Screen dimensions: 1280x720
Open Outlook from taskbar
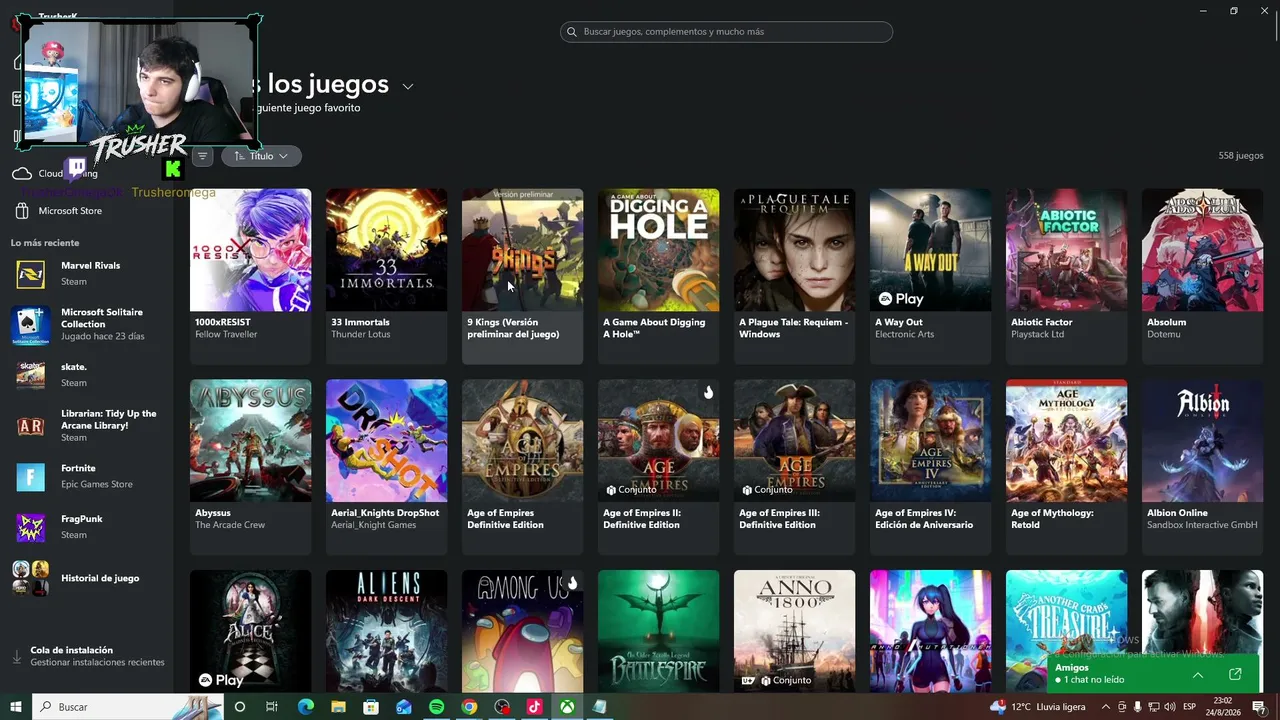point(404,707)
